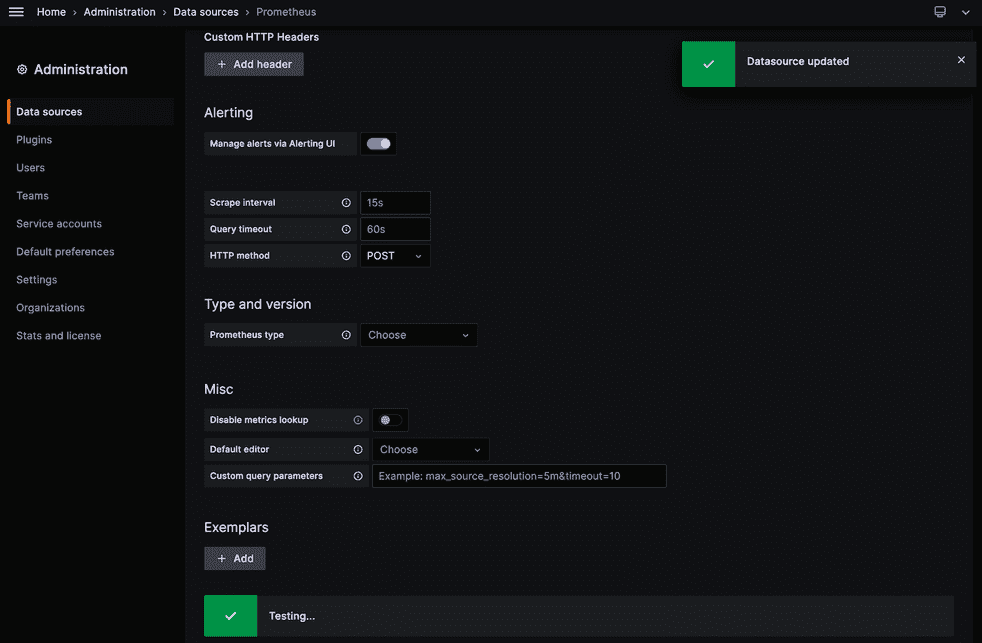Click Prometheus type info icon
The width and height of the screenshot is (982, 643).
point(346,335)
